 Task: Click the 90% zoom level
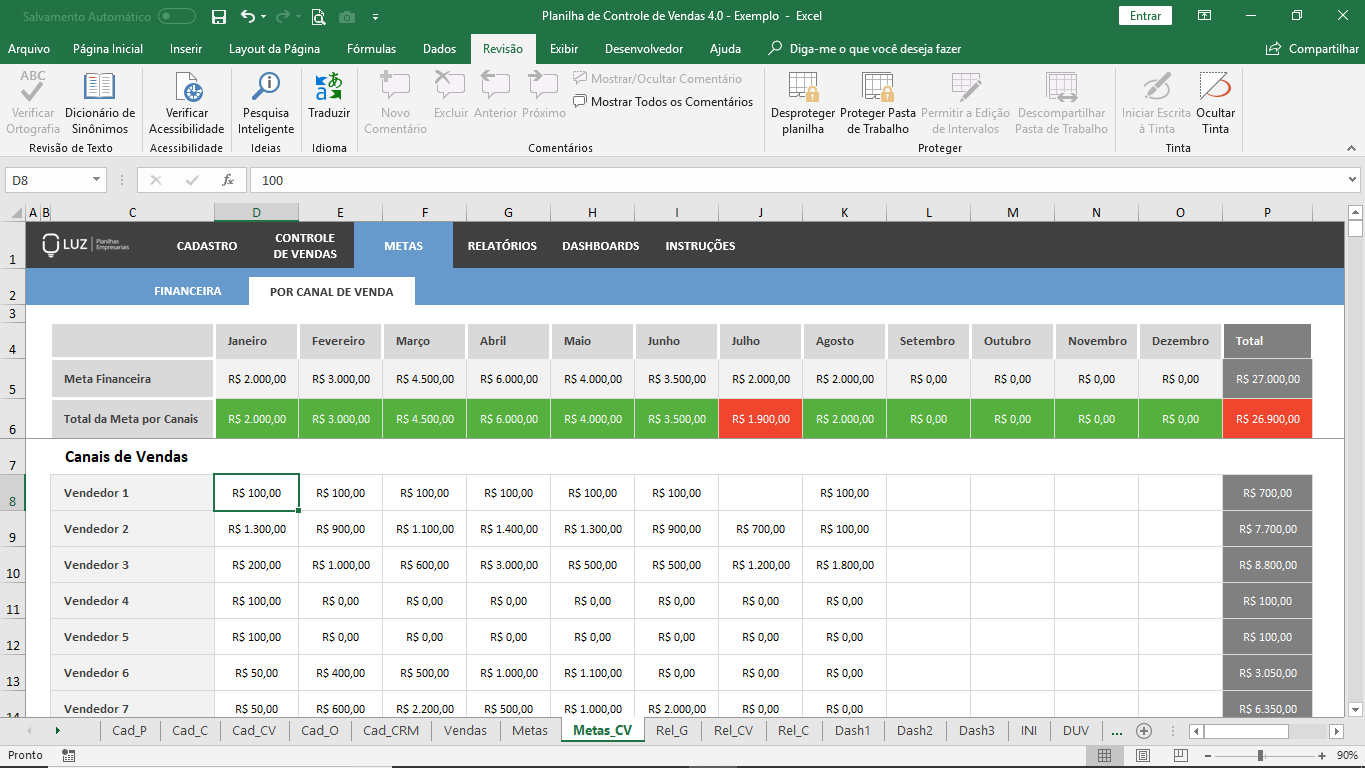coord(1346,756)
